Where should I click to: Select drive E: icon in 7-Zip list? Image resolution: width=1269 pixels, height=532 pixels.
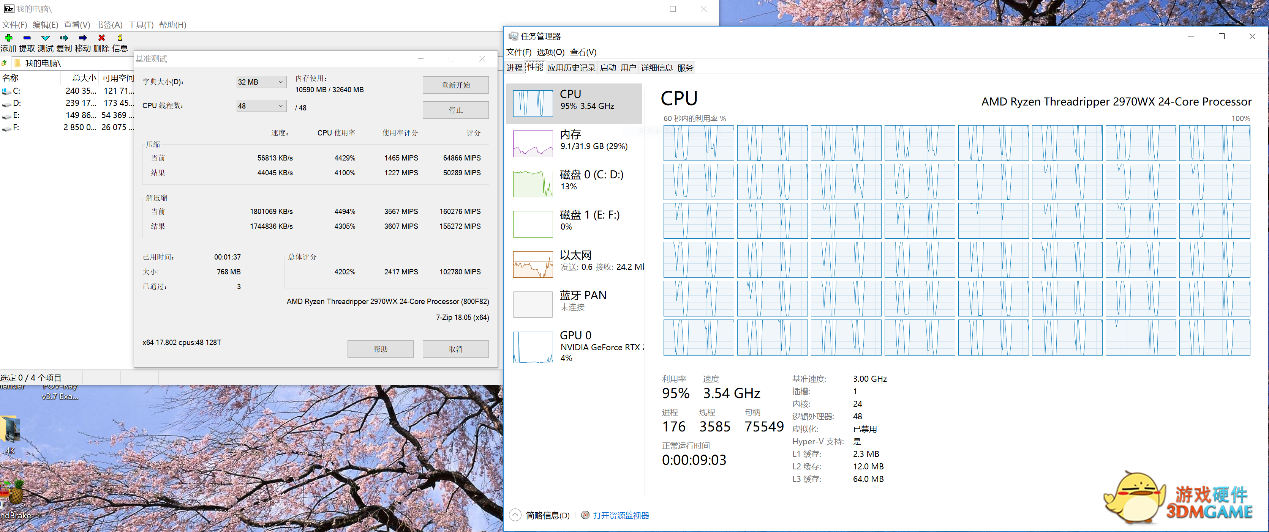click(7, 115)
